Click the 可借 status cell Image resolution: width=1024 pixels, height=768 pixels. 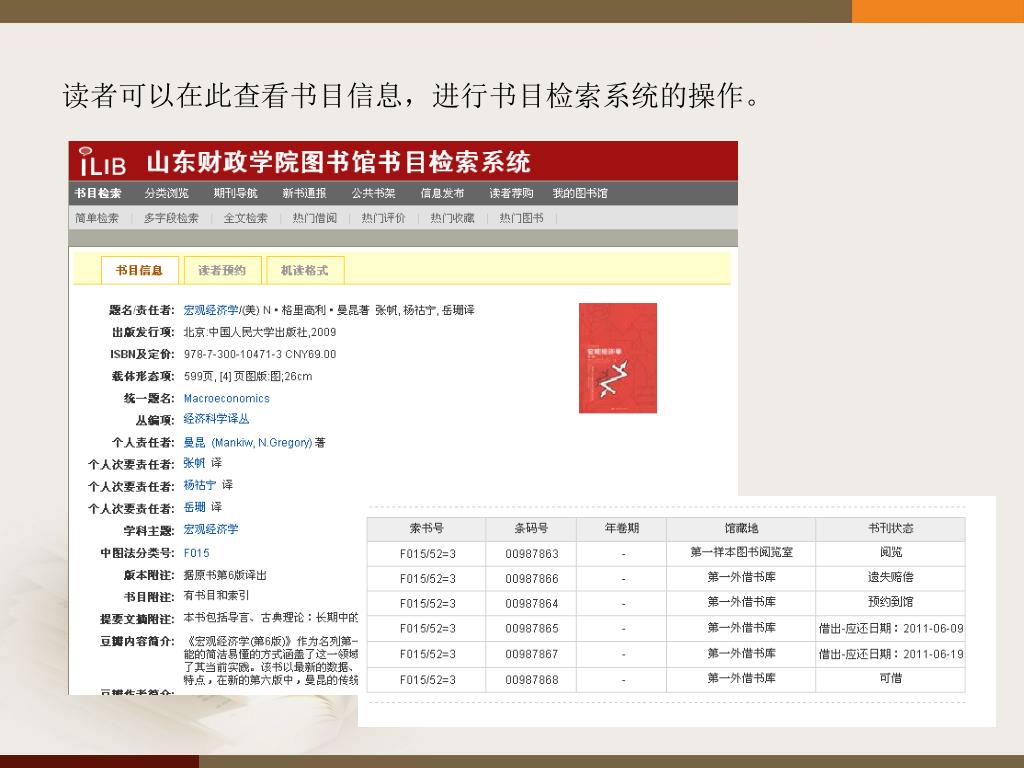[890, 679]
